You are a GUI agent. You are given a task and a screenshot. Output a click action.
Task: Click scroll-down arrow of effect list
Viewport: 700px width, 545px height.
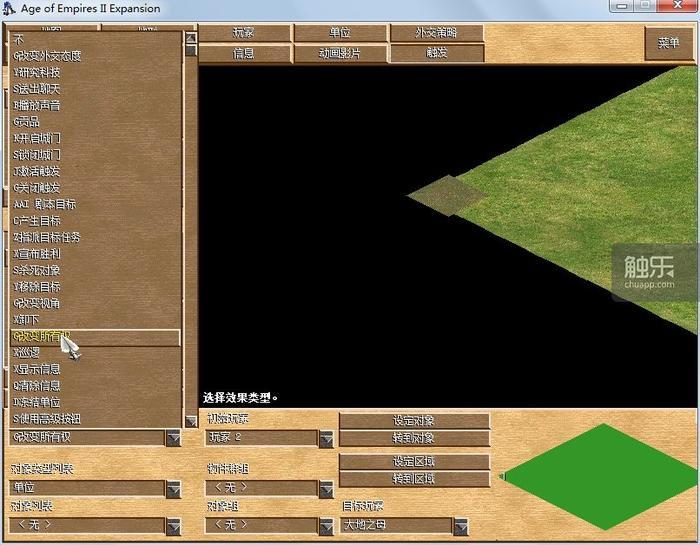click(x=191, y=421)
